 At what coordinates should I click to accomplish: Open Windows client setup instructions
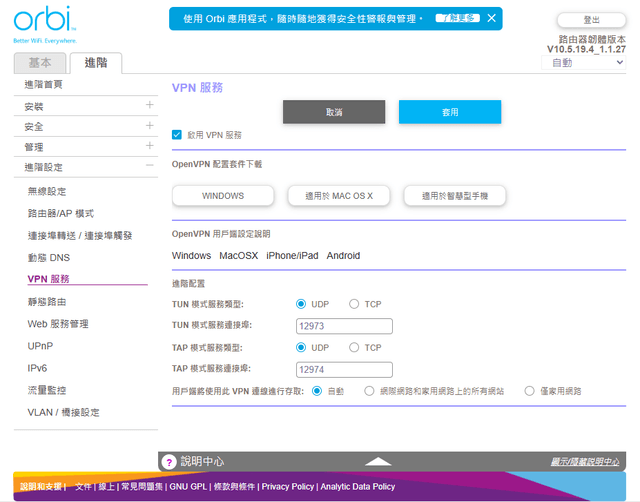coord(191,255)
